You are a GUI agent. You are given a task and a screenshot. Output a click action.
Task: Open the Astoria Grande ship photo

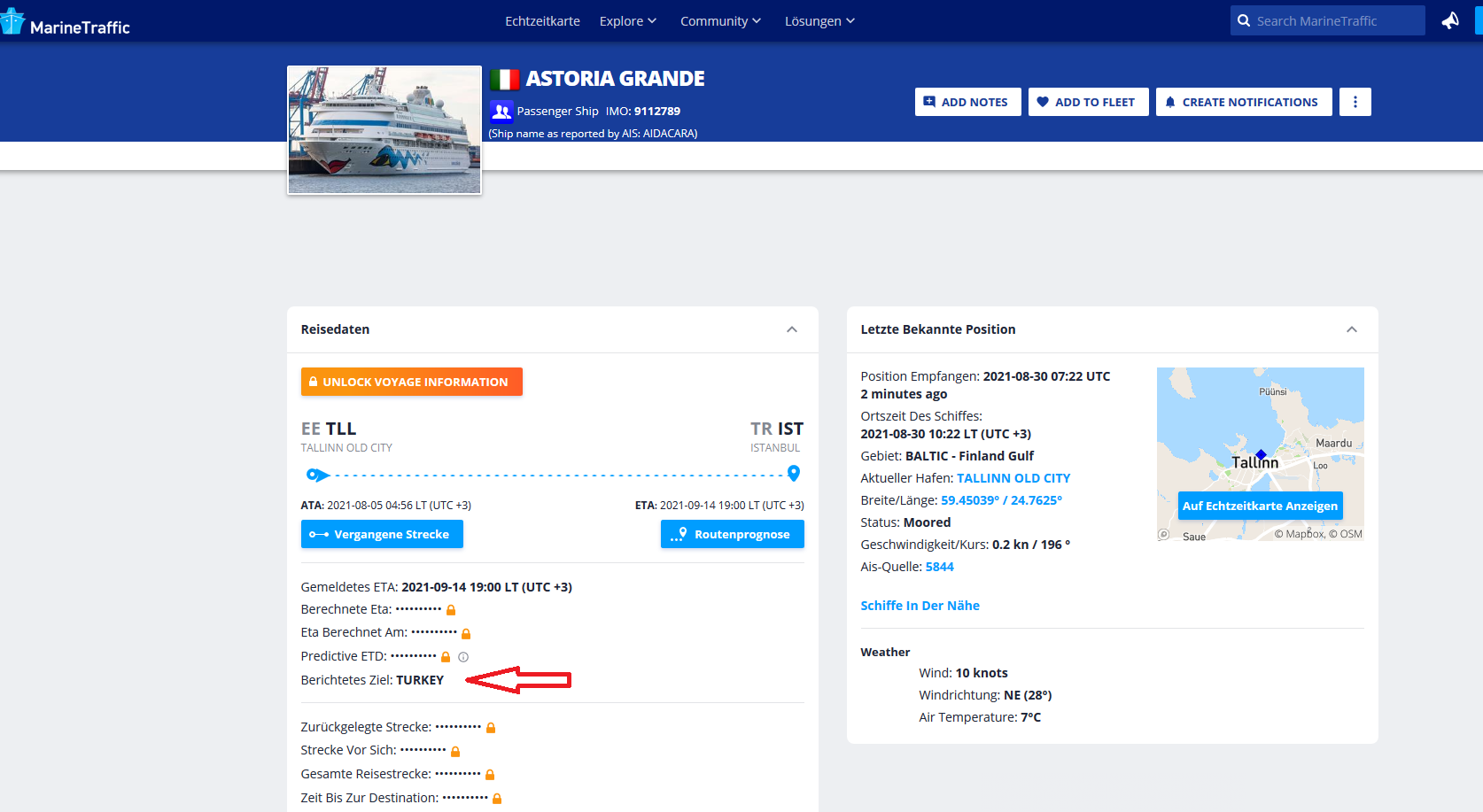coord(384,130)
